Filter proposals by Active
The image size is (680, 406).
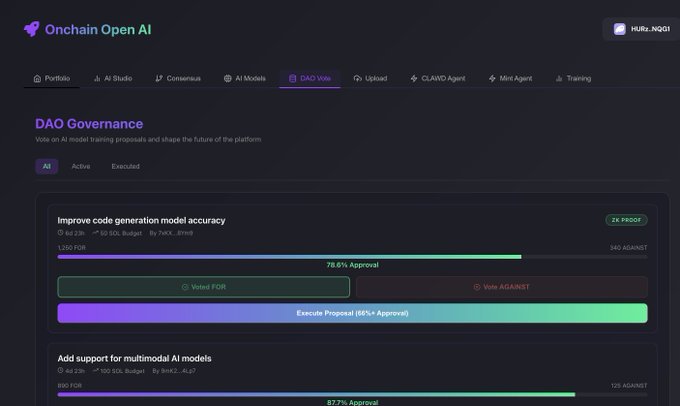tap(81, 167)
